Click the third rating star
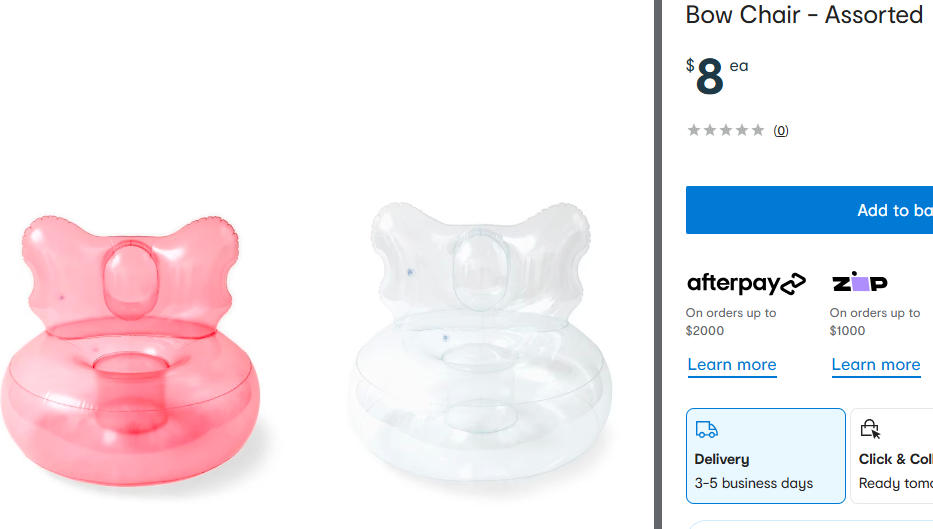Screen dimensions: 933x529 (x=726, y=130)
